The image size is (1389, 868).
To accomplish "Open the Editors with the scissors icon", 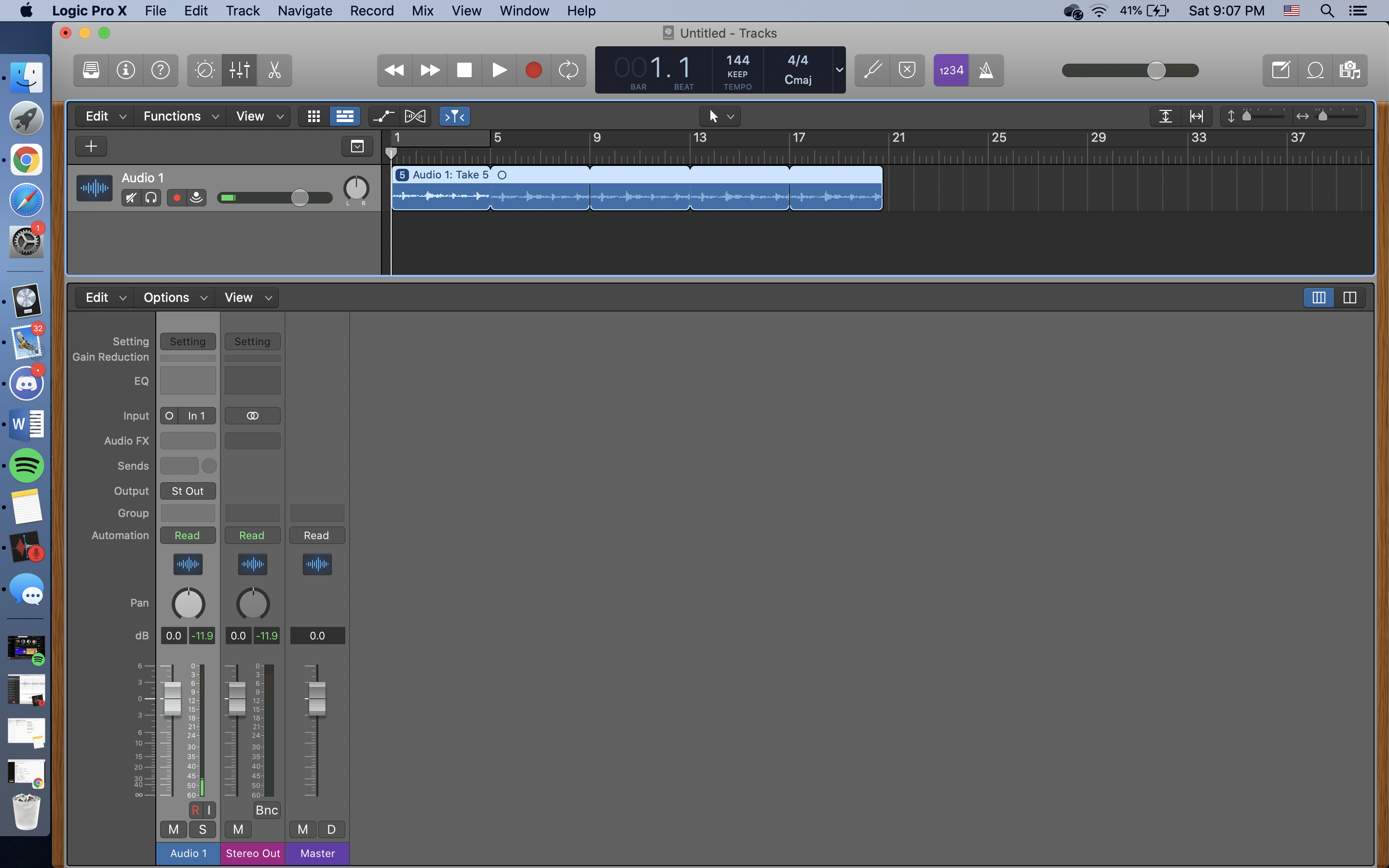I will point(274,70).
